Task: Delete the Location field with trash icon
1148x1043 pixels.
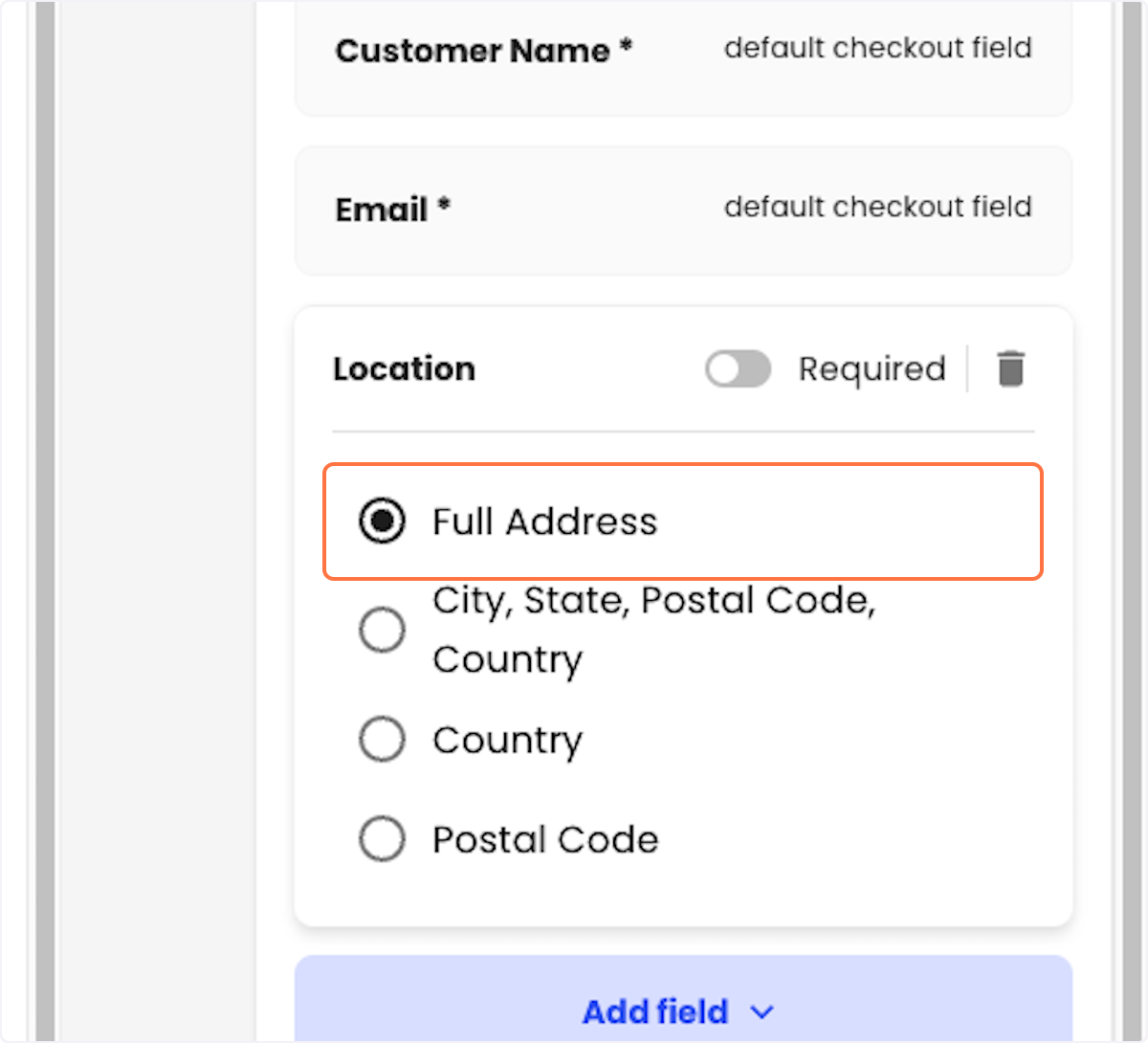Action: 1010,368
